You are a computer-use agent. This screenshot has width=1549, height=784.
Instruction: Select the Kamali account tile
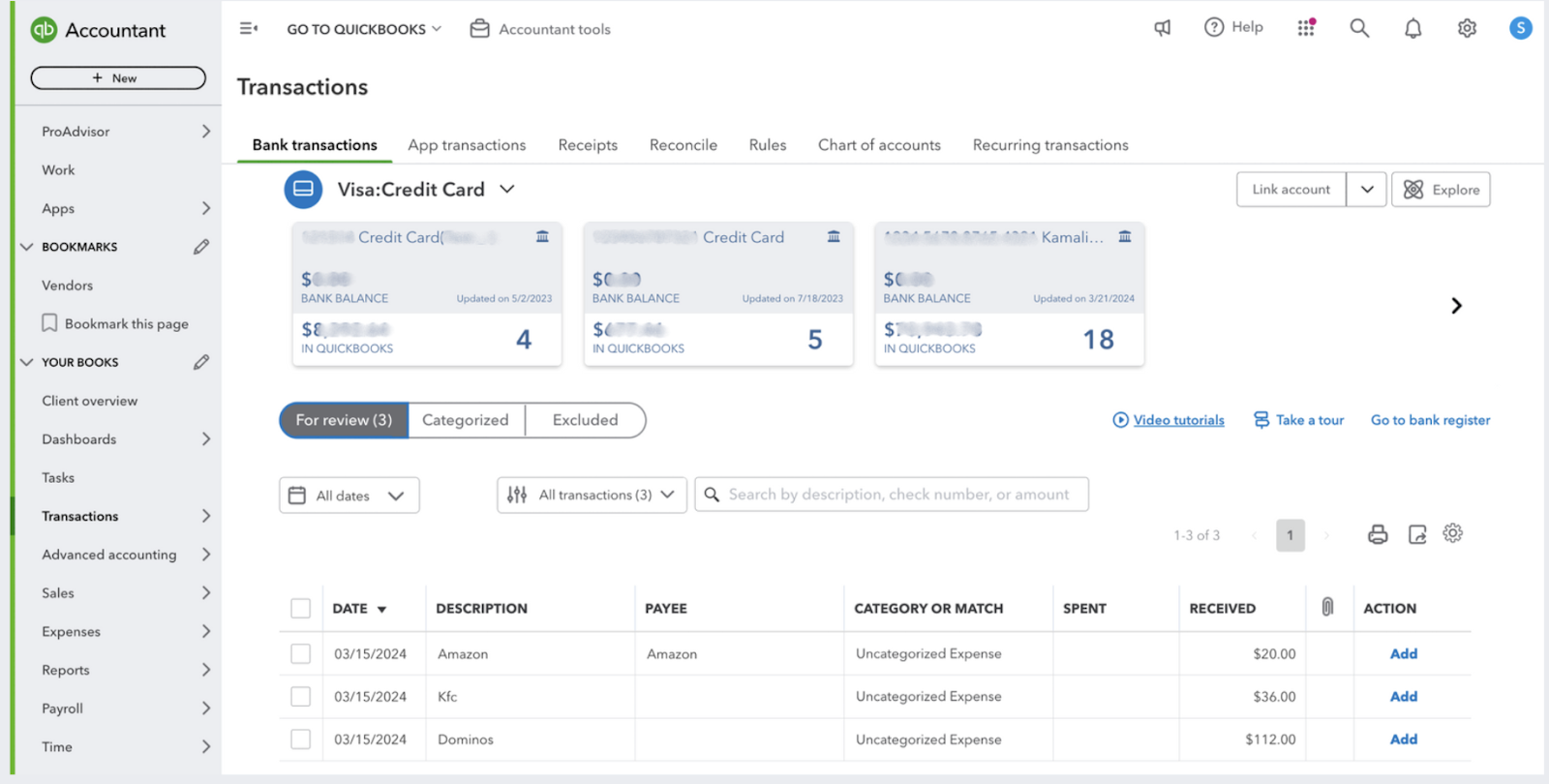tap(1009, 294)
